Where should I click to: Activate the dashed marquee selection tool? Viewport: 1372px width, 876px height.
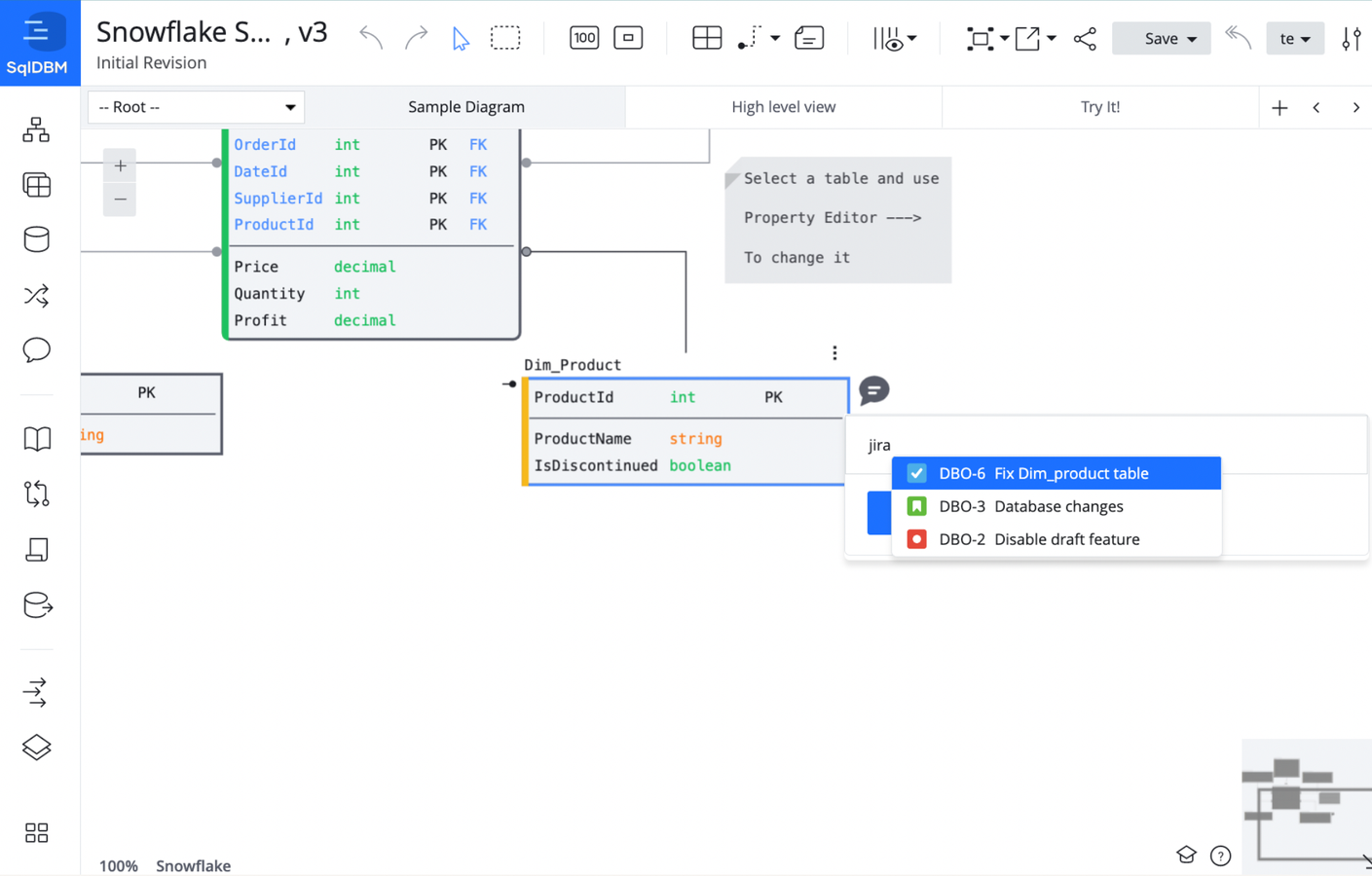point(505,38)
